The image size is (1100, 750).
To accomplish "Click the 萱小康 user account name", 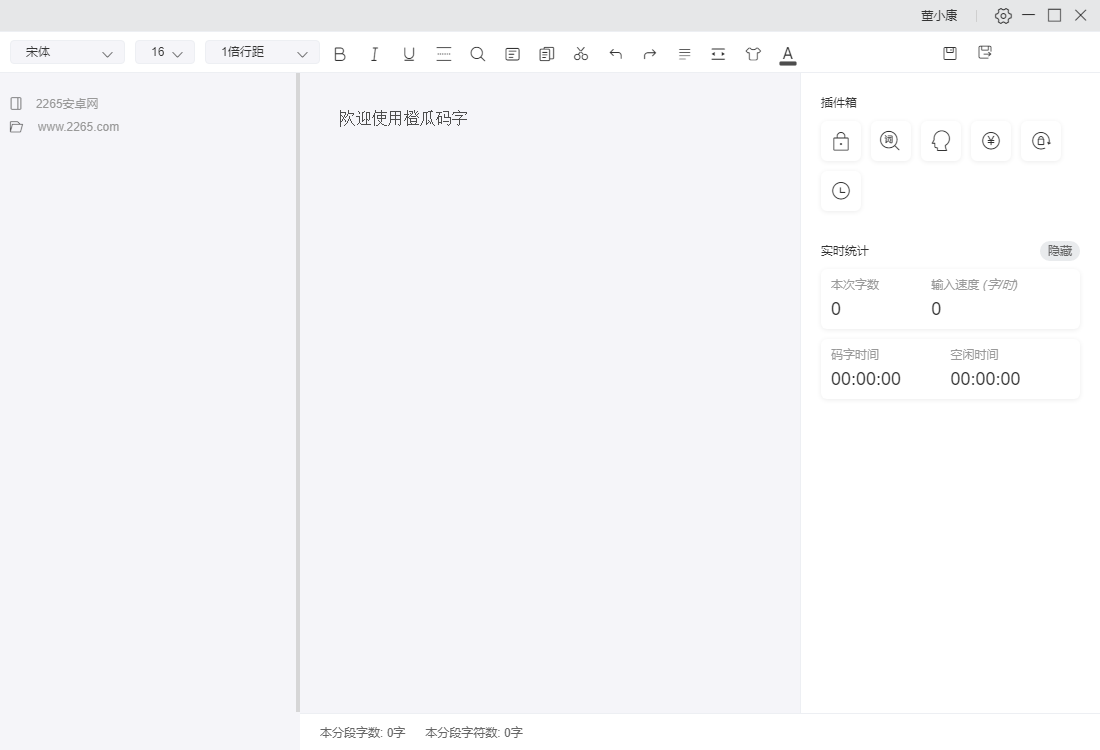I will point(938,15).
